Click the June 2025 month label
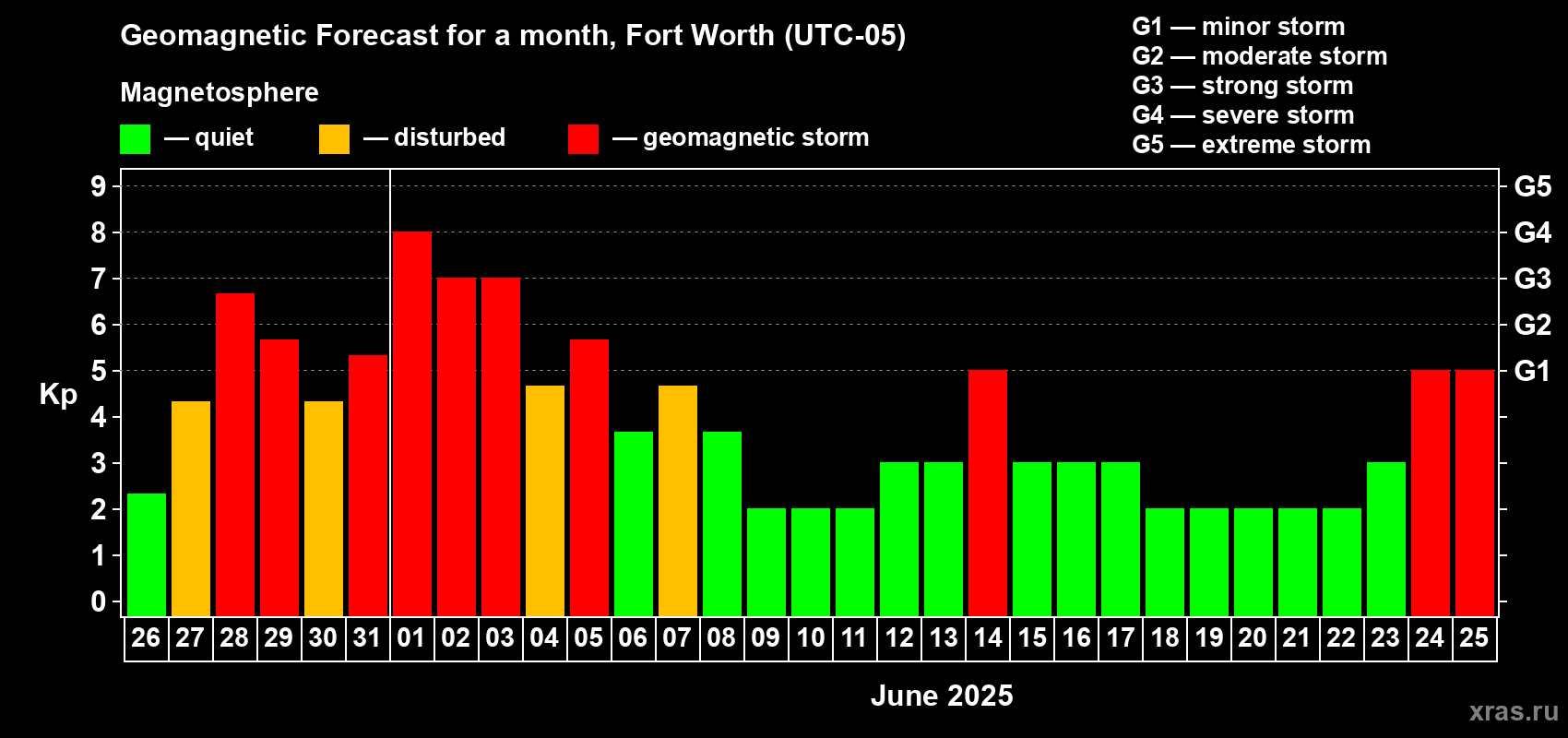 point(942,696)
